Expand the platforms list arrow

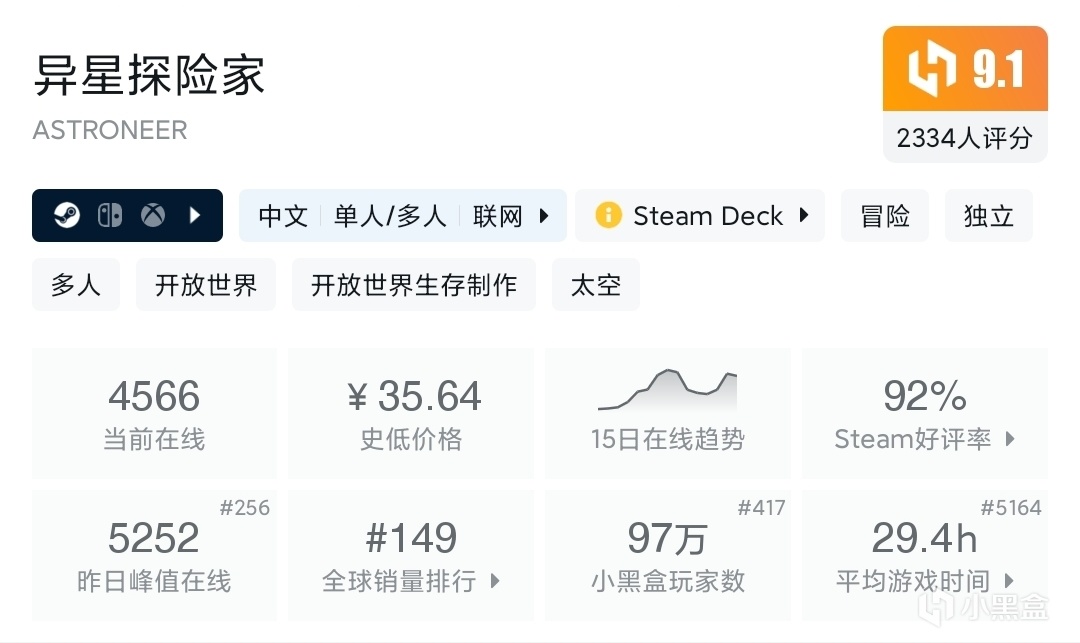(196, 215)
